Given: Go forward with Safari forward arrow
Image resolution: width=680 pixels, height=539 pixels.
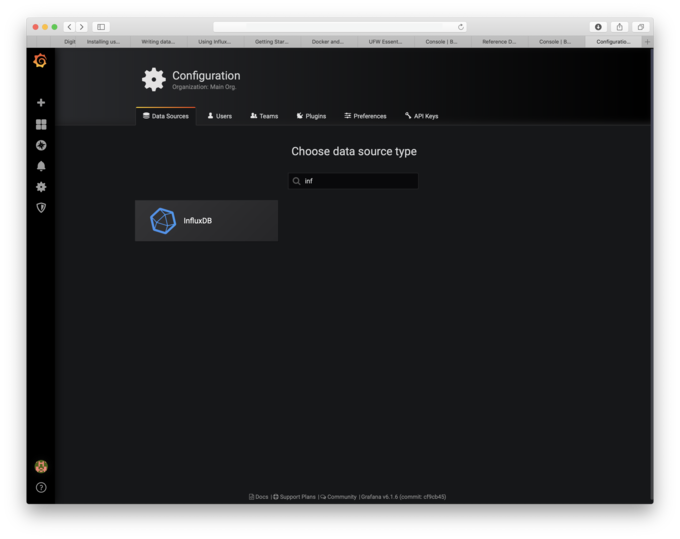Looking at the screenshot, I should [82, 27].
